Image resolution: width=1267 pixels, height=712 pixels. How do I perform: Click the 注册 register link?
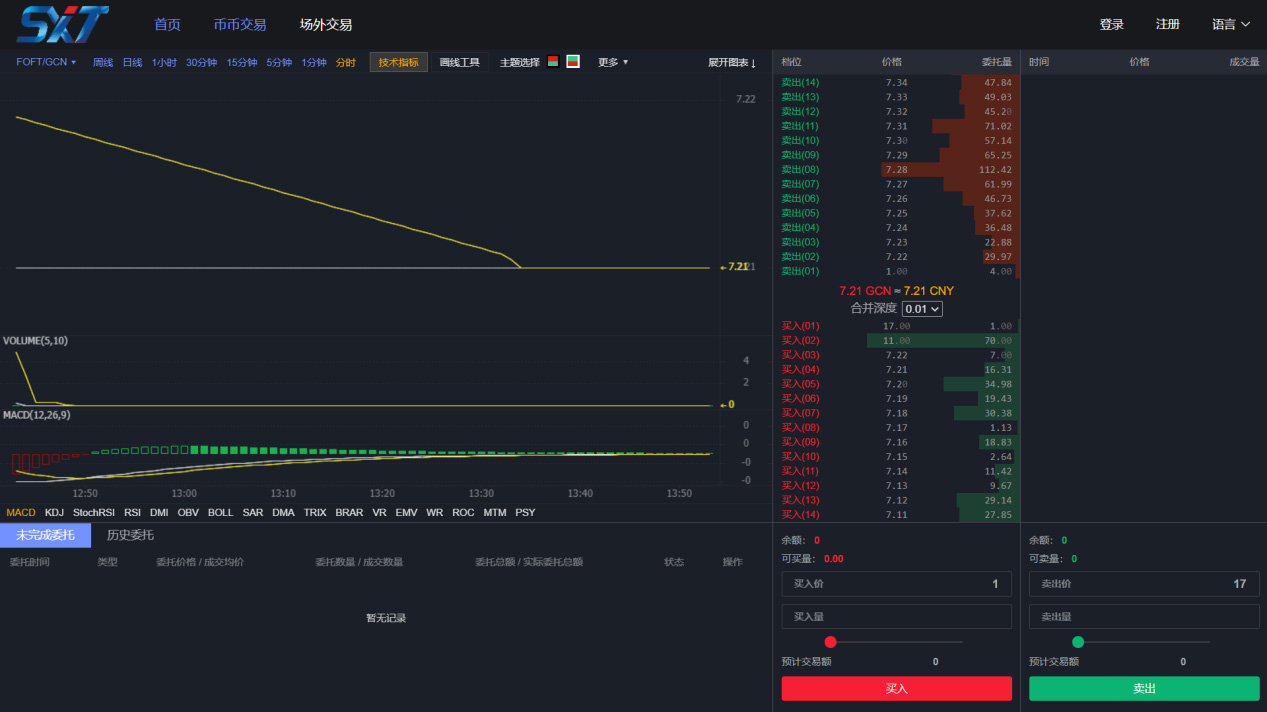[1168, 24]
